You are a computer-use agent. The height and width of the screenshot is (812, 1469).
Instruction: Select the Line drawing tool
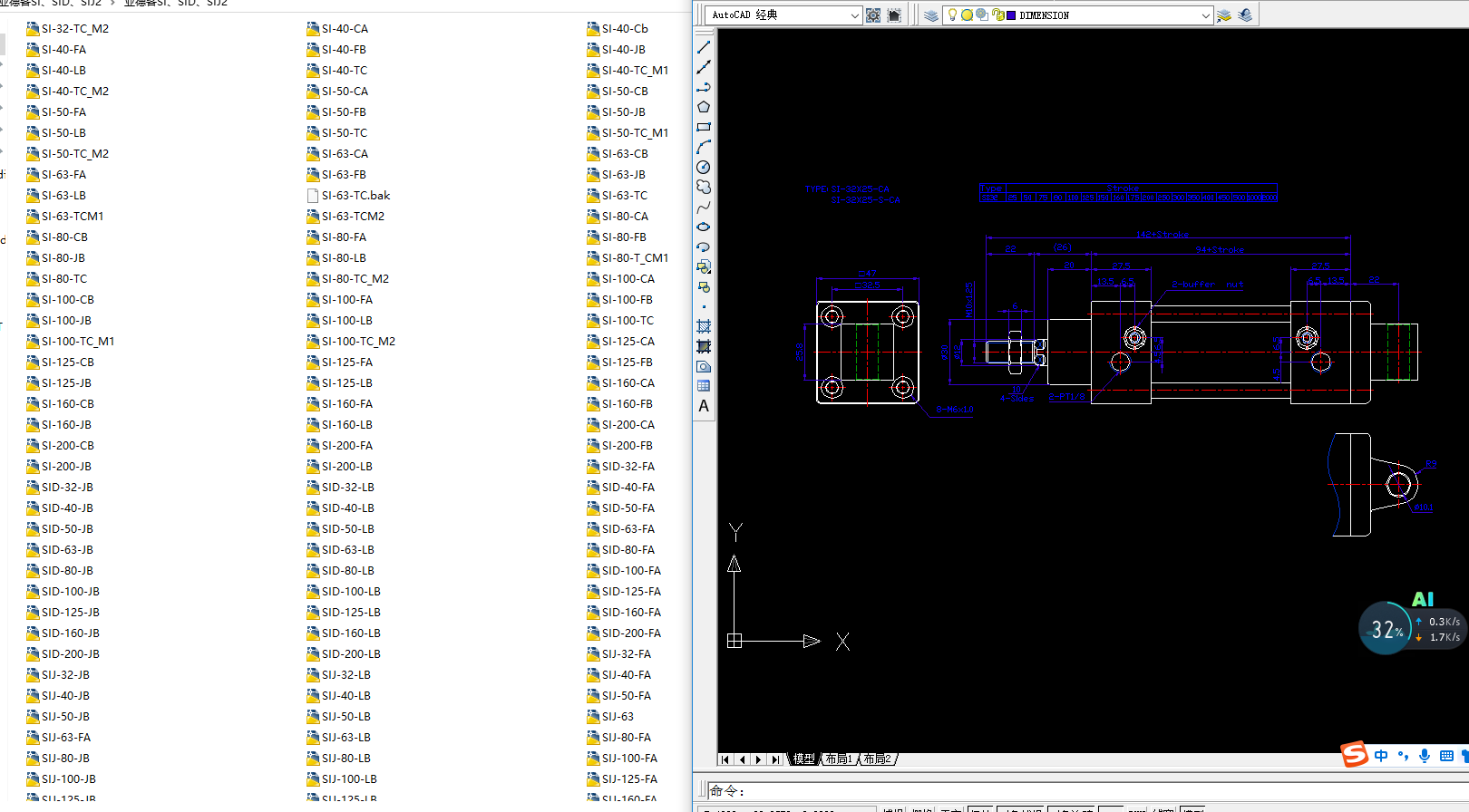pyautogui.click(x=704, y=47)
